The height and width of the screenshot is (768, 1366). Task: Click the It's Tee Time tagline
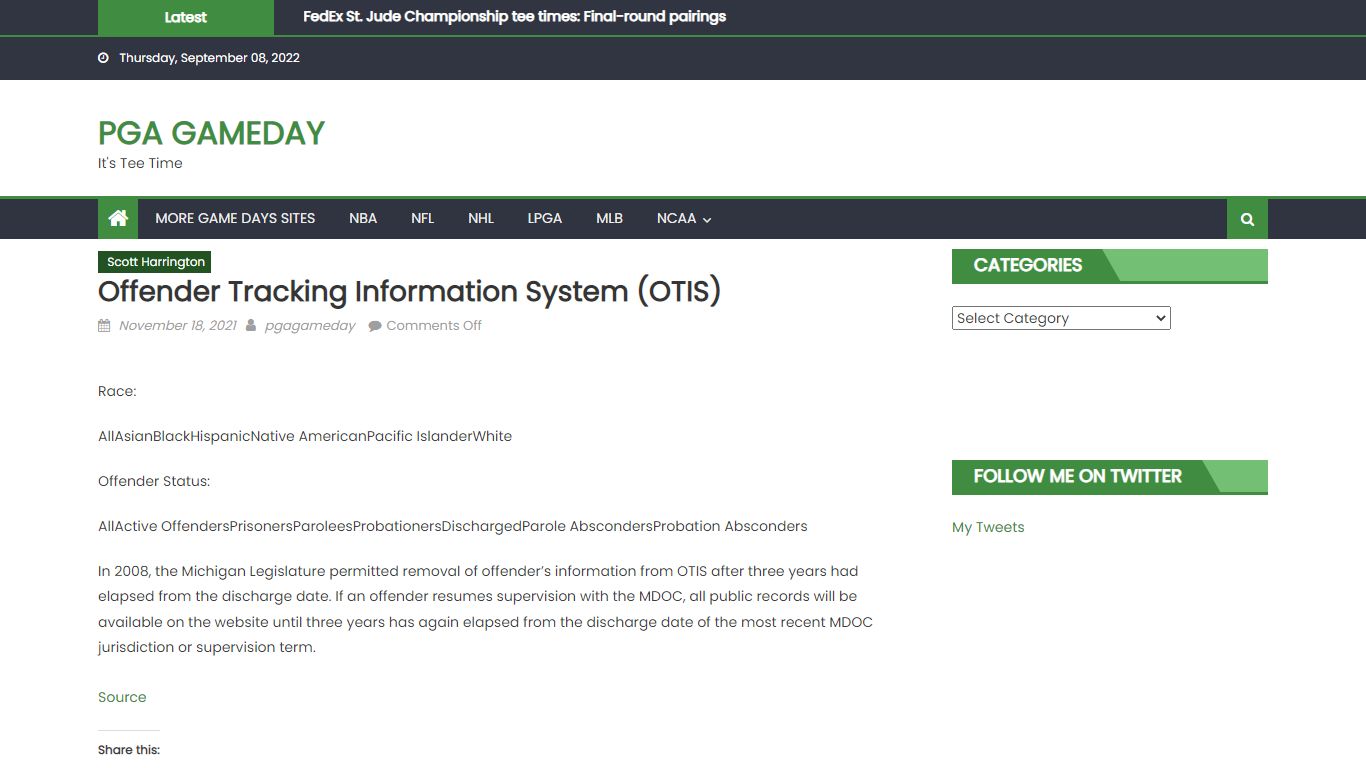tap(140, 163)
